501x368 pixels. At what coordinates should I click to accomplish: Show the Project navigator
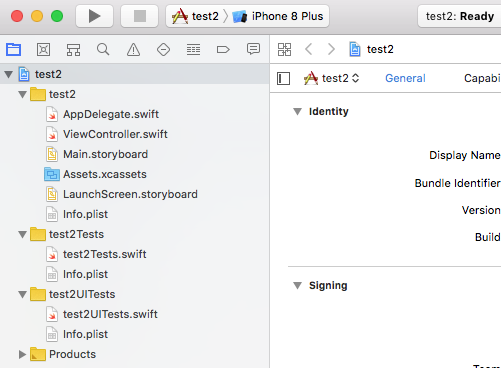pyautogui.click(x=14, y=50)
